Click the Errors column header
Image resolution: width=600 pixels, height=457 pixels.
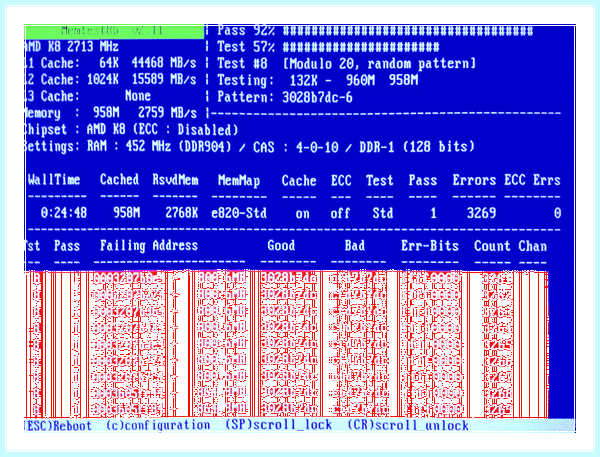tap(474, 180)
